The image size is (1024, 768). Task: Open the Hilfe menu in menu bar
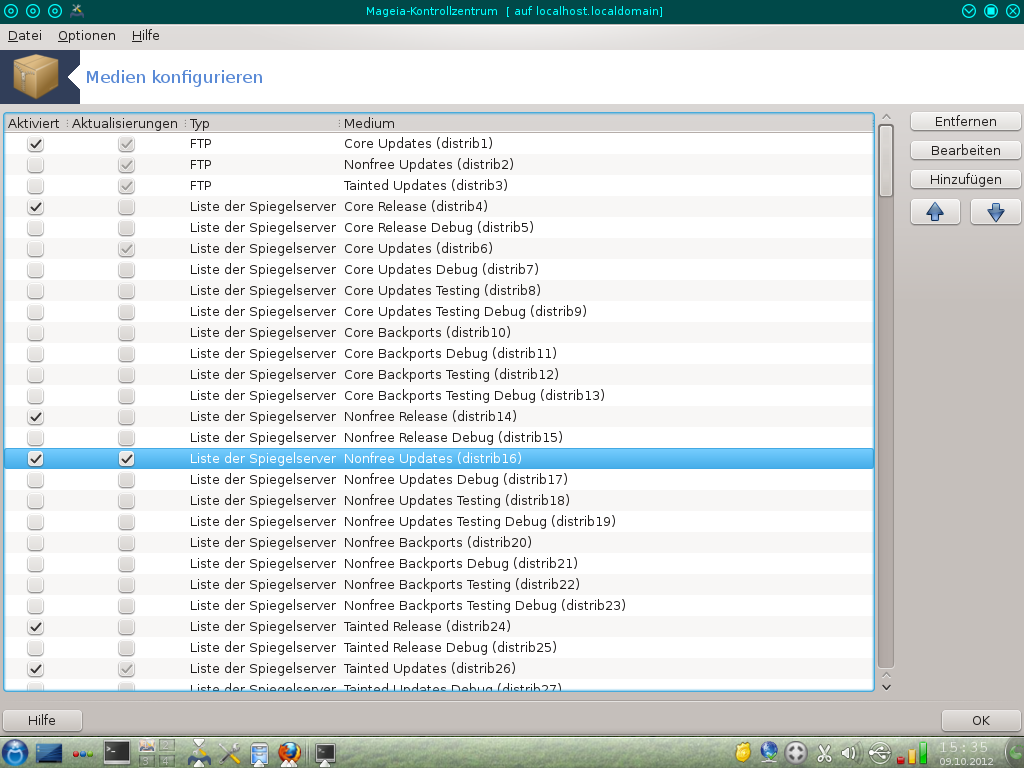click(x=146, y=35)
